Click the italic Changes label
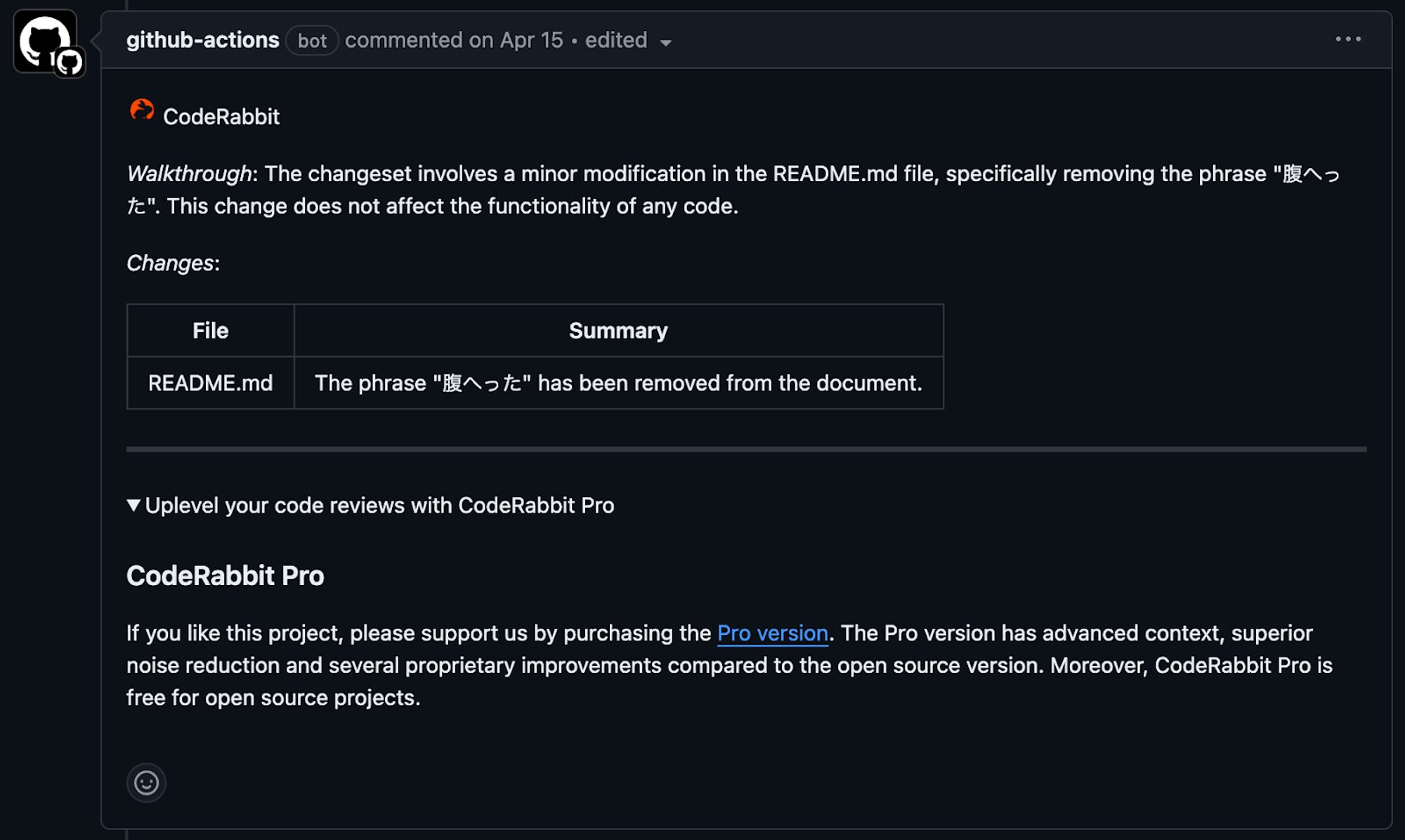The image size is (1405, 840). [x=170, y=263]
